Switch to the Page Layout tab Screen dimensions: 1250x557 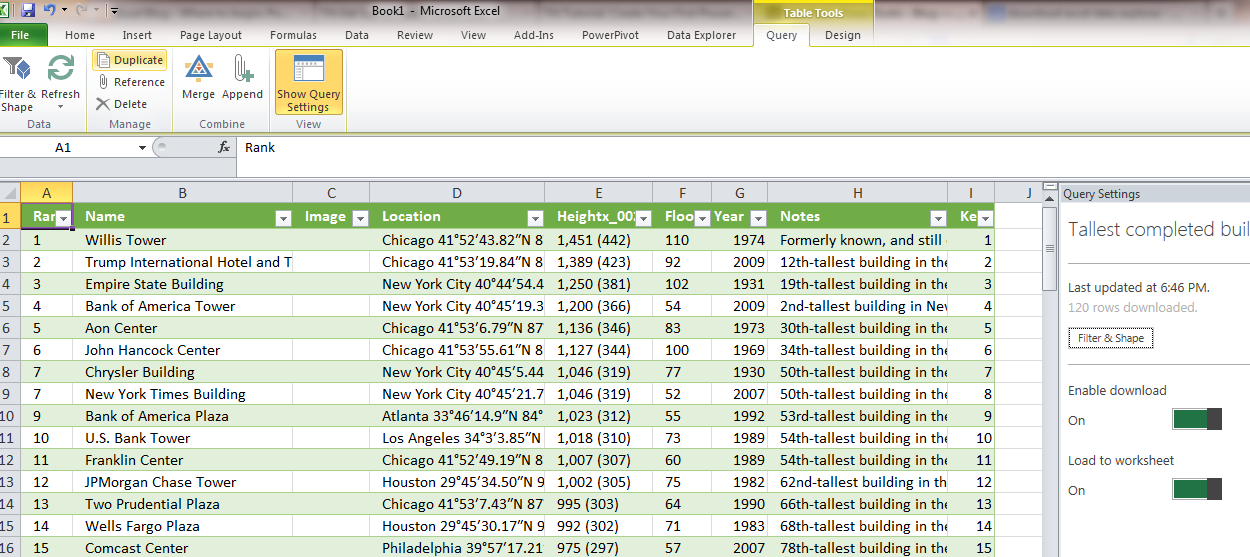pos(211,35)
